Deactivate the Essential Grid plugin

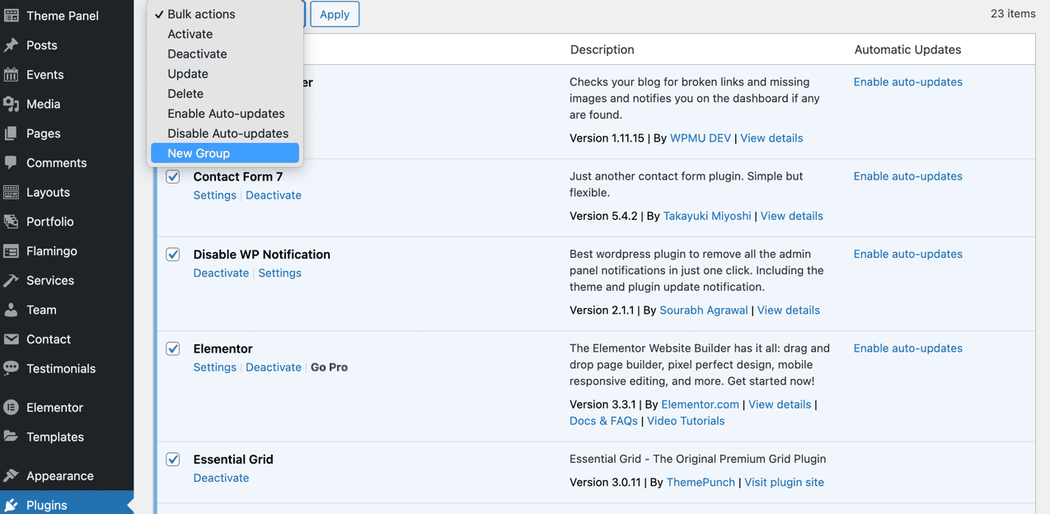coord(221,478)
